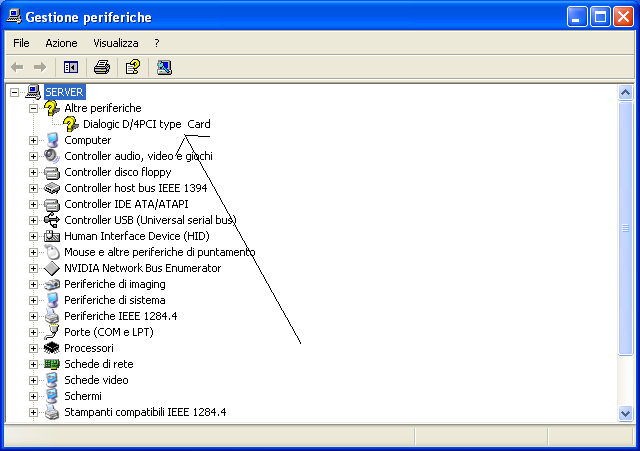Screen dimensions: 640x451
Task: Click the Human Interface Device icon
Action: (52, 236)
